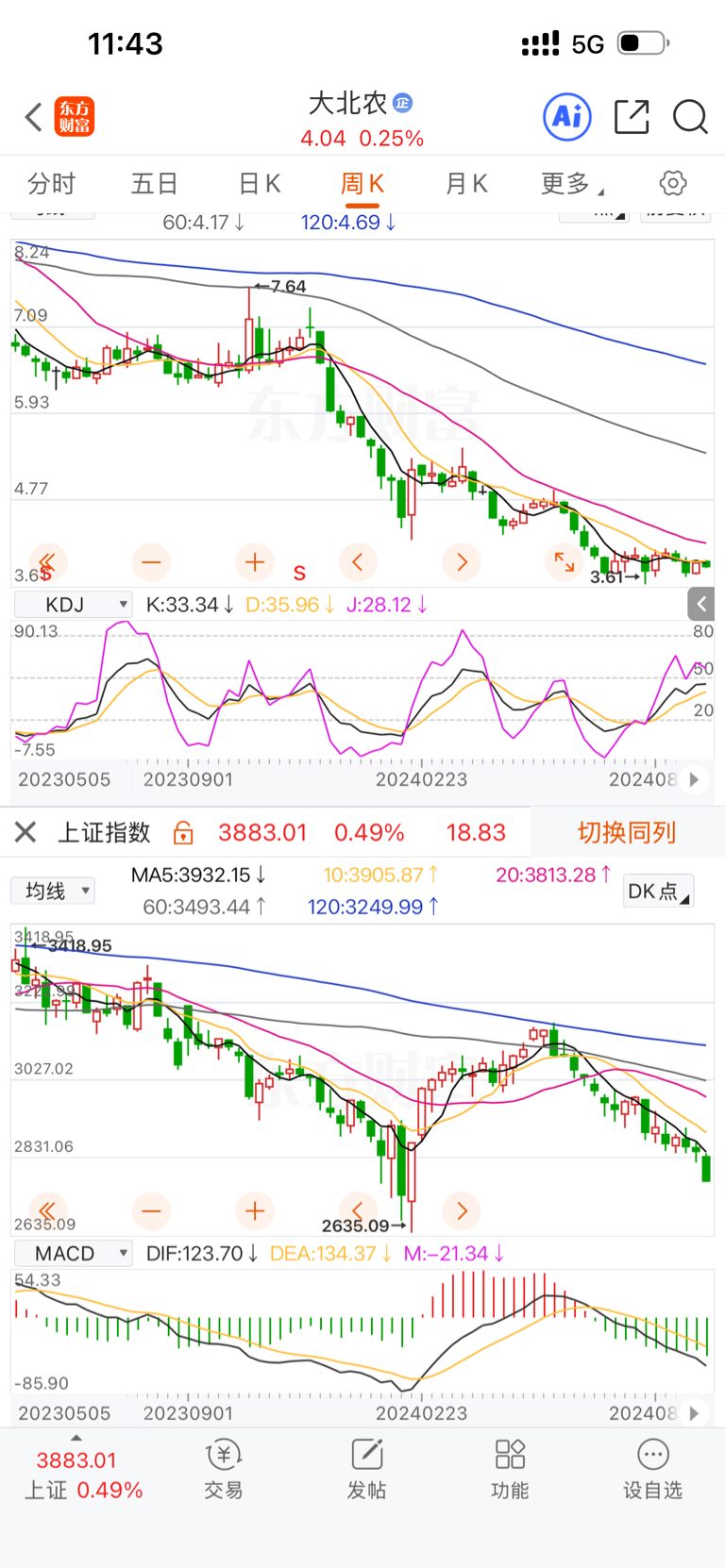725x1568 pixels.
Task: Tap the S sell marker on chart
Action: [299, 573]
